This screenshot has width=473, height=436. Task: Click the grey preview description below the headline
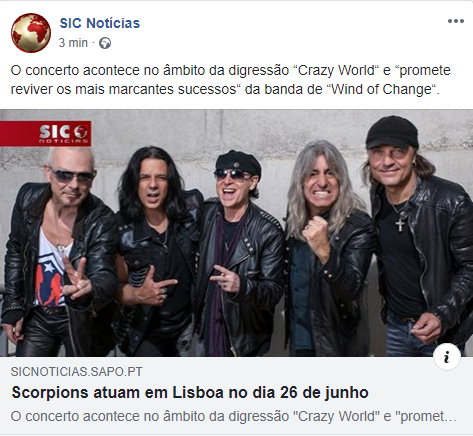pos(233,416)
